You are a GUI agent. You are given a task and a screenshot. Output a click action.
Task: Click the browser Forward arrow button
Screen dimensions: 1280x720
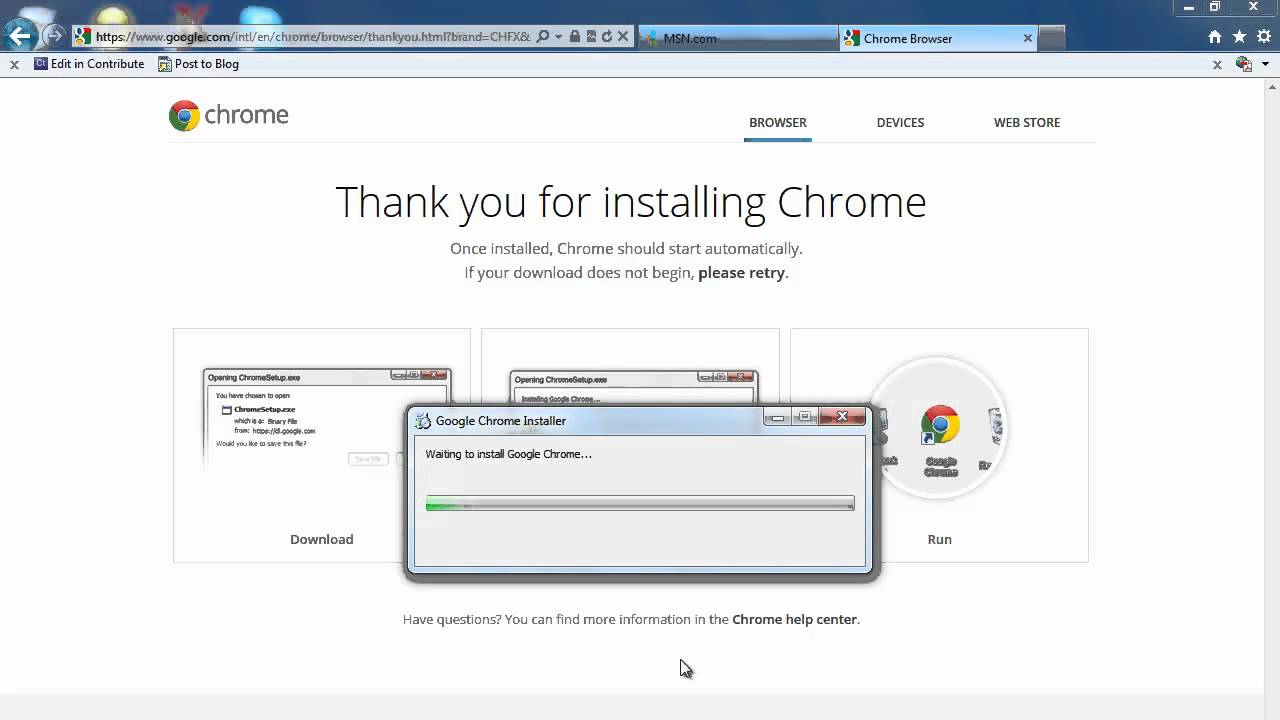[54, 37]
